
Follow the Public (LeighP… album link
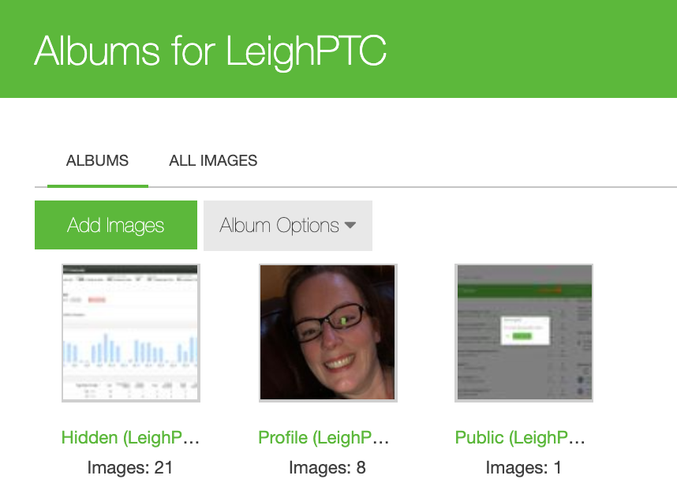point(520,438)
